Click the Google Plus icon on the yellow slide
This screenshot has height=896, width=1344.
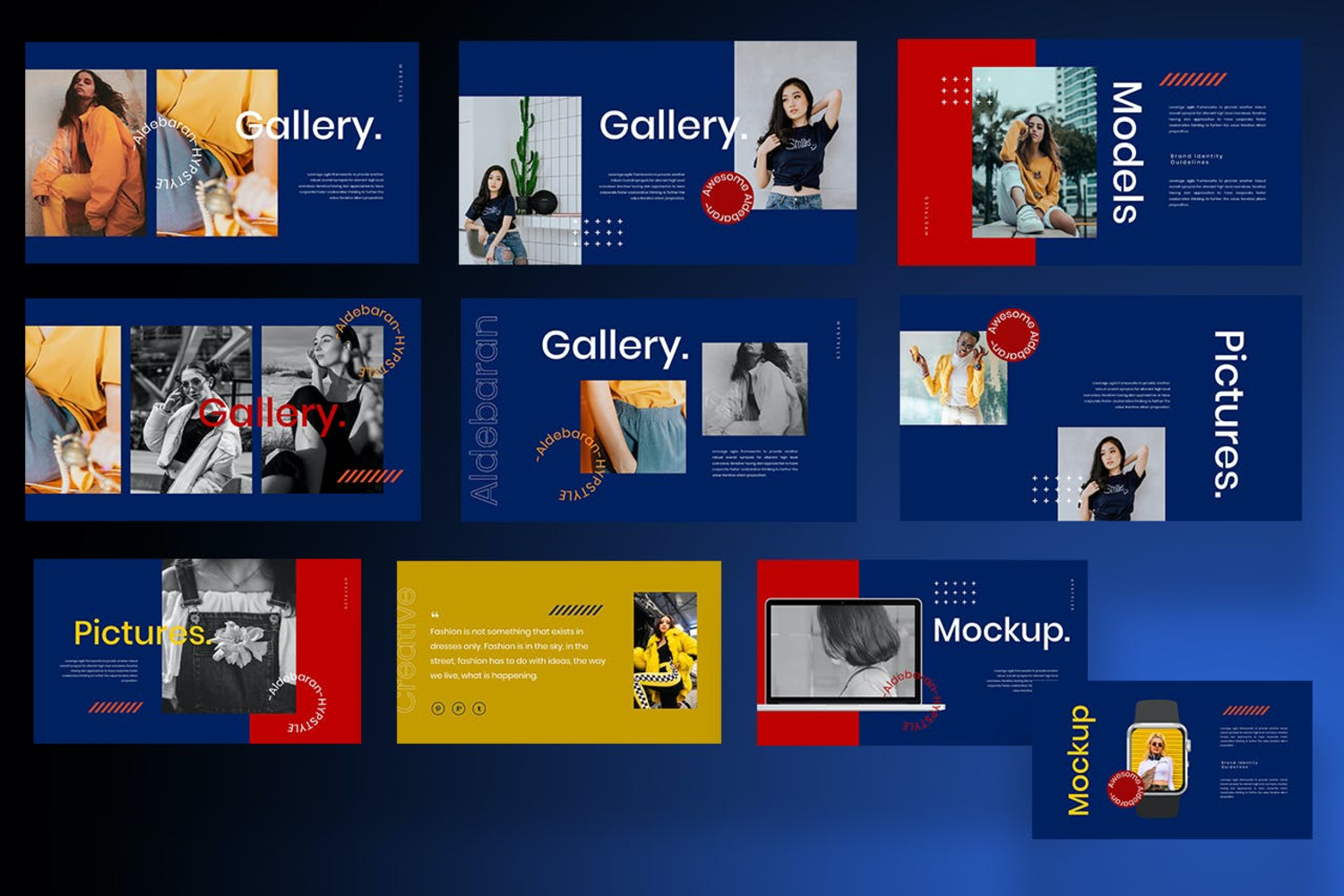pos(459,709)
